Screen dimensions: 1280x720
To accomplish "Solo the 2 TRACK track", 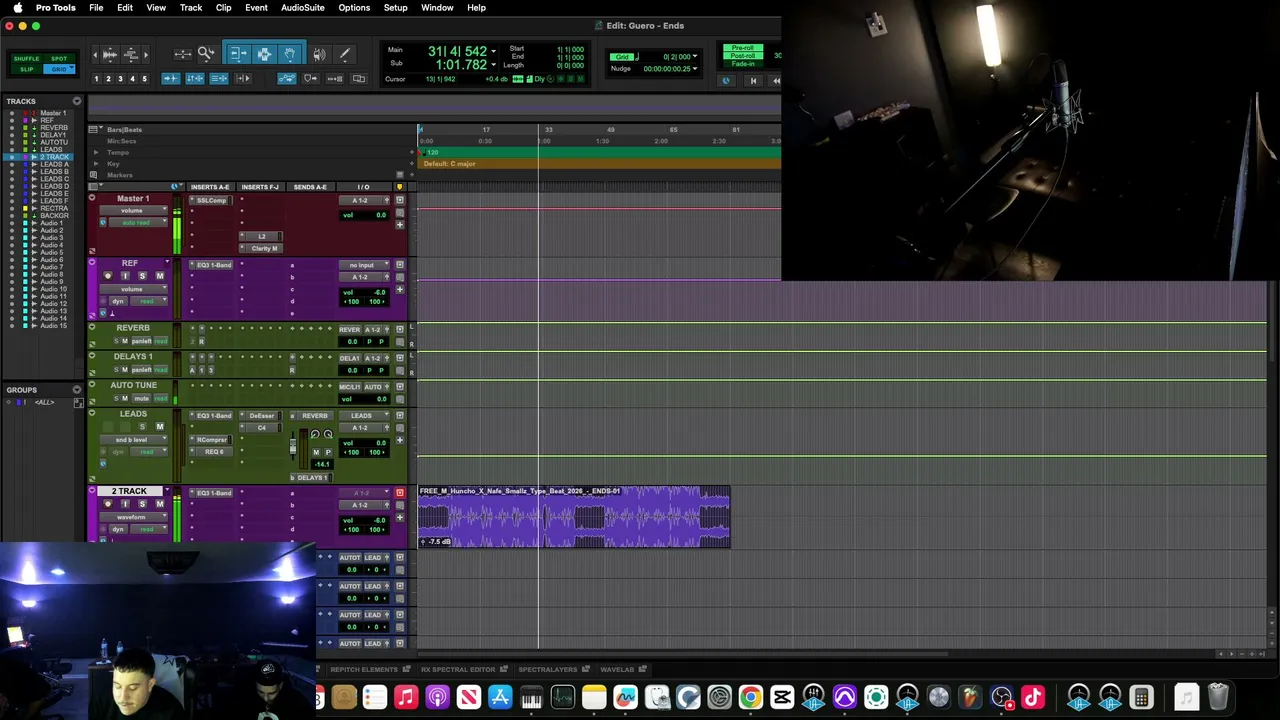I will (x=142, y=504).
